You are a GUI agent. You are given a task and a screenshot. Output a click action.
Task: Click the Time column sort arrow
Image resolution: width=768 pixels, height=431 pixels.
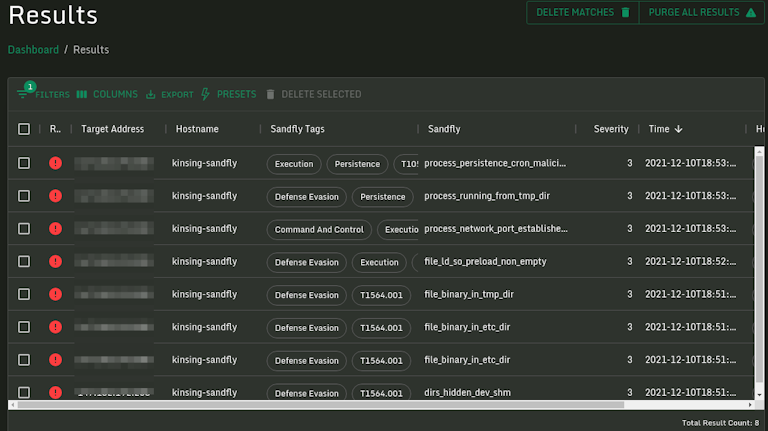pos(678,129)
